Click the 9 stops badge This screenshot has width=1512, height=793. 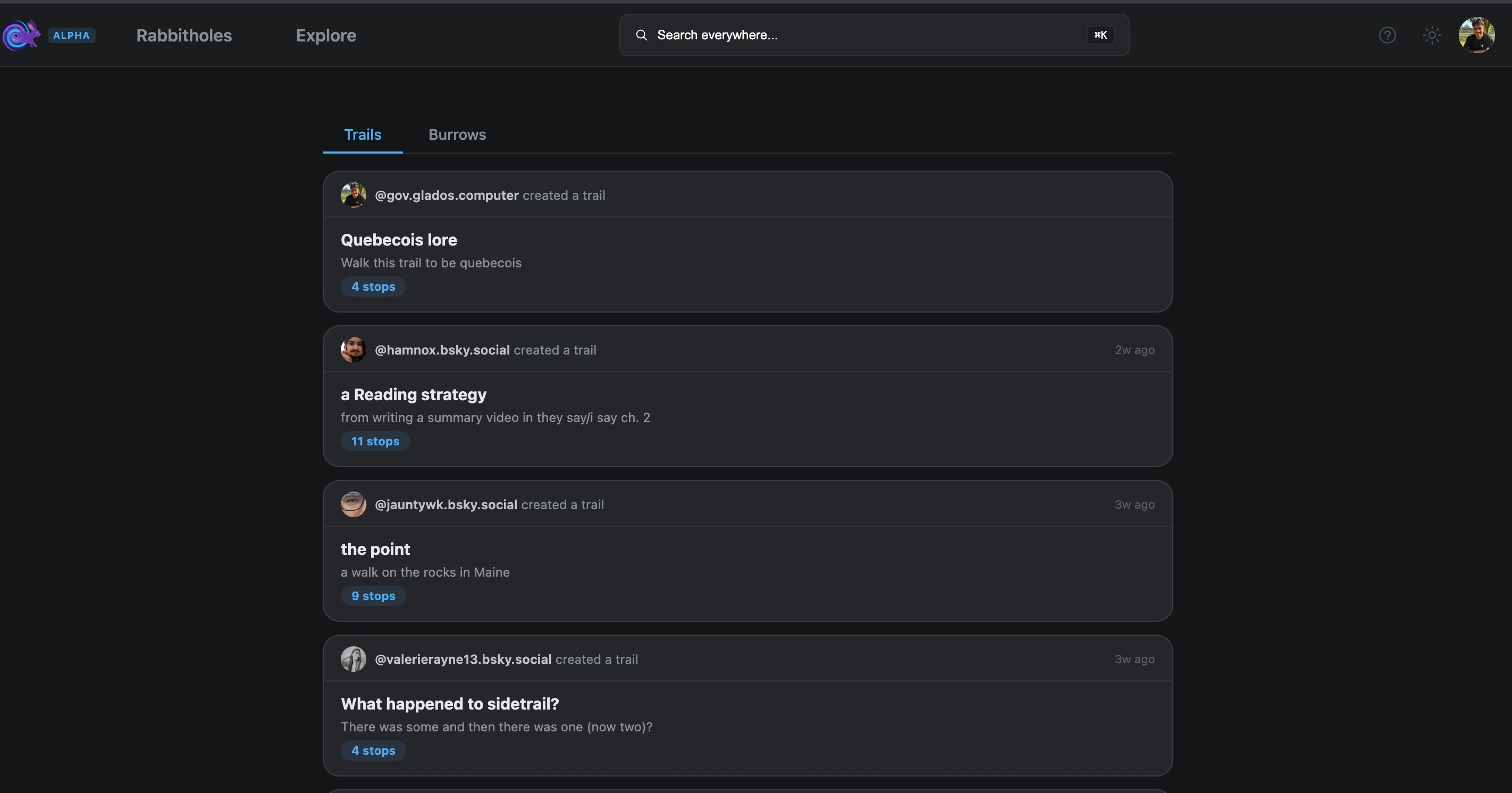pos(373,596)
